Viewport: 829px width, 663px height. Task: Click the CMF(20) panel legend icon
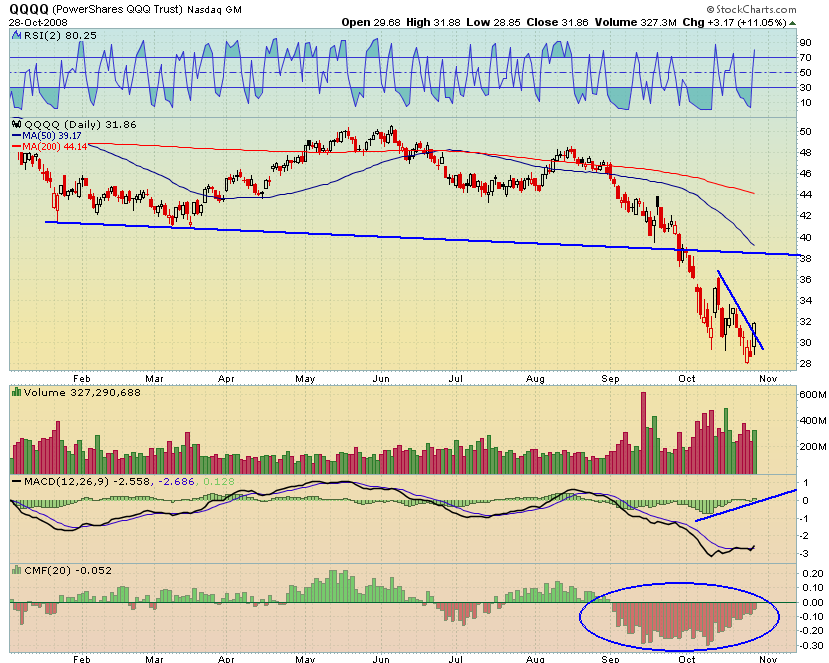(x=16, y=570)
